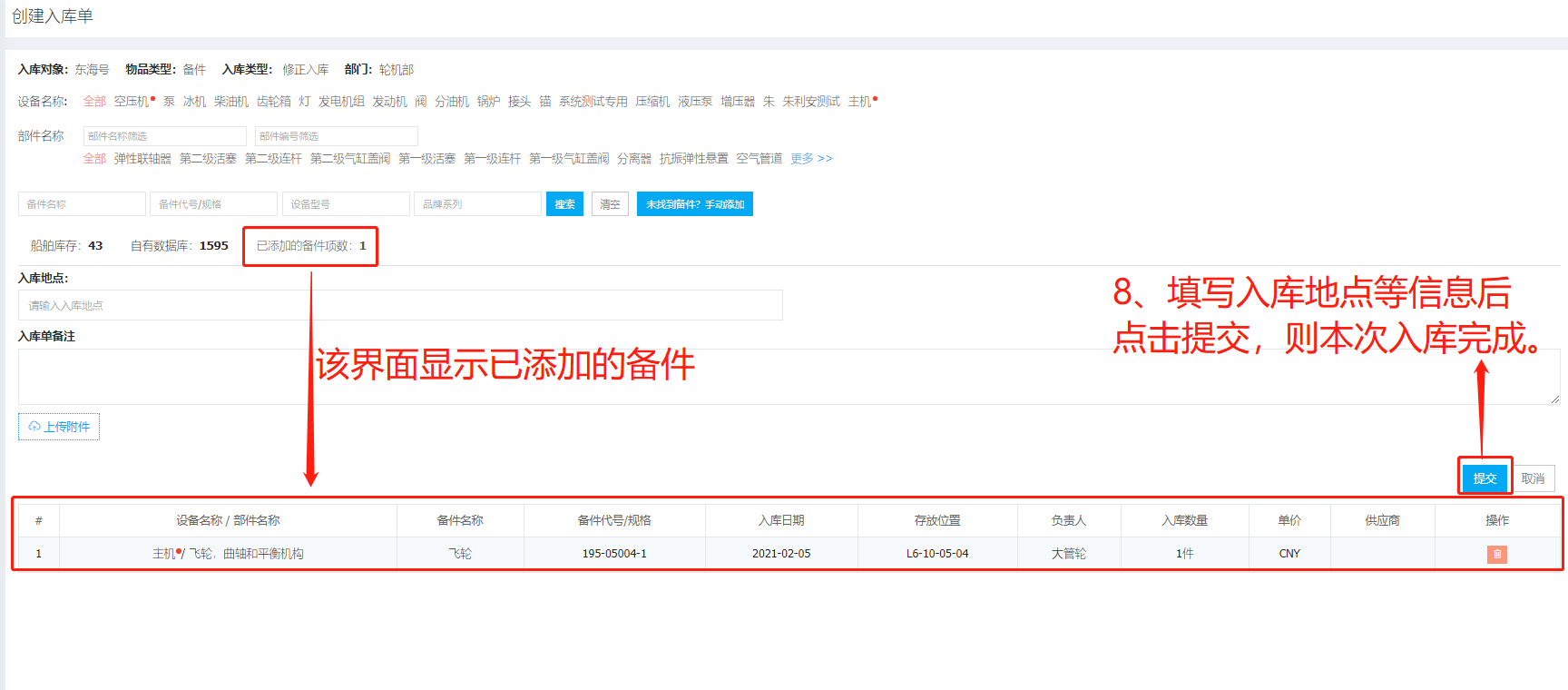This screenshot has height=690, width=1568.
Task: Filter devices by 锅炉
Action: click(488, 102)
